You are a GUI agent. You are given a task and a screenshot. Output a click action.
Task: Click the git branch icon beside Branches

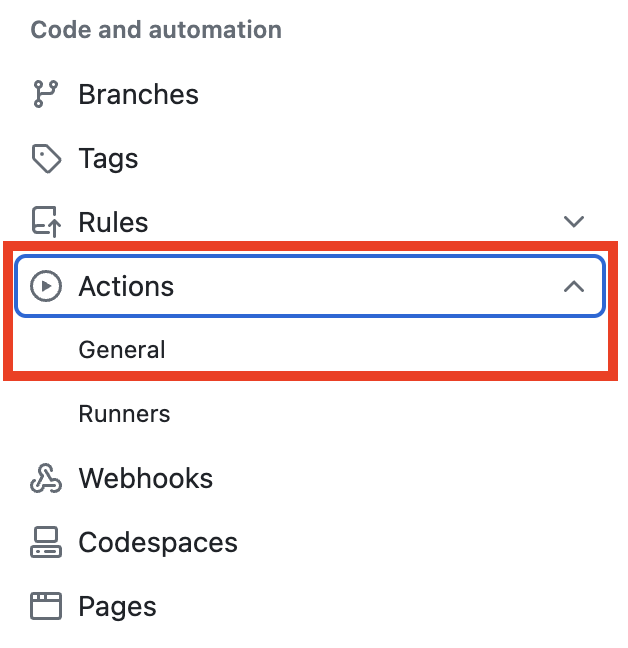tap(45, 94)
